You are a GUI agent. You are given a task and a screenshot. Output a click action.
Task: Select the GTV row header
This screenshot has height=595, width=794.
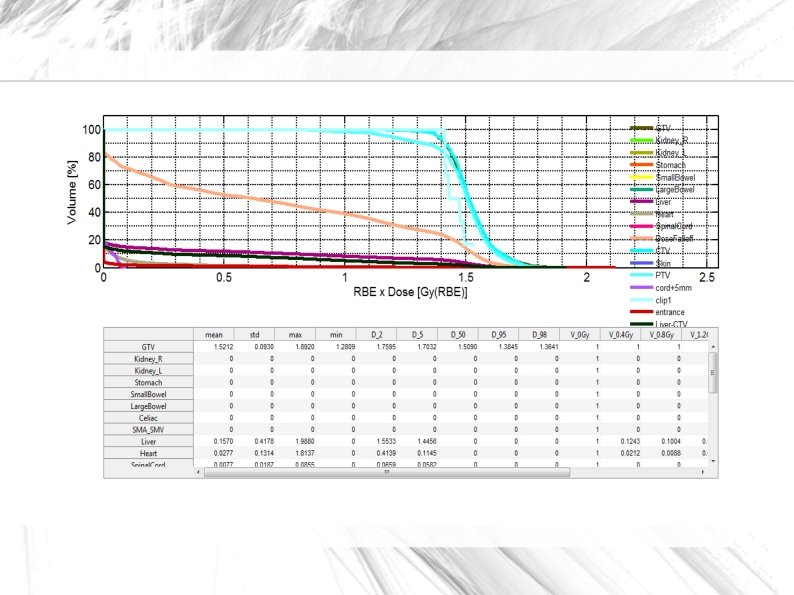coord(148,347)
